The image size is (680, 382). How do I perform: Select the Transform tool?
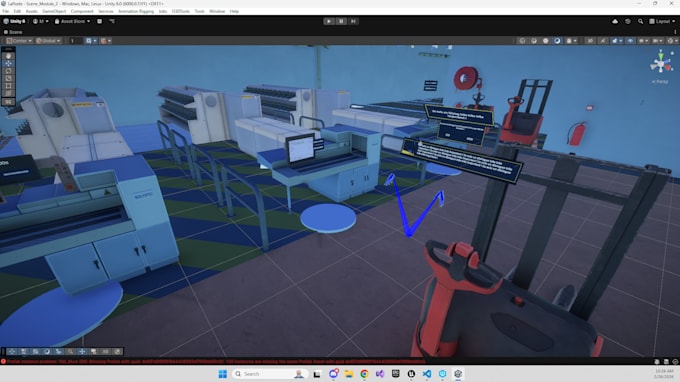(x=8, y=93)
